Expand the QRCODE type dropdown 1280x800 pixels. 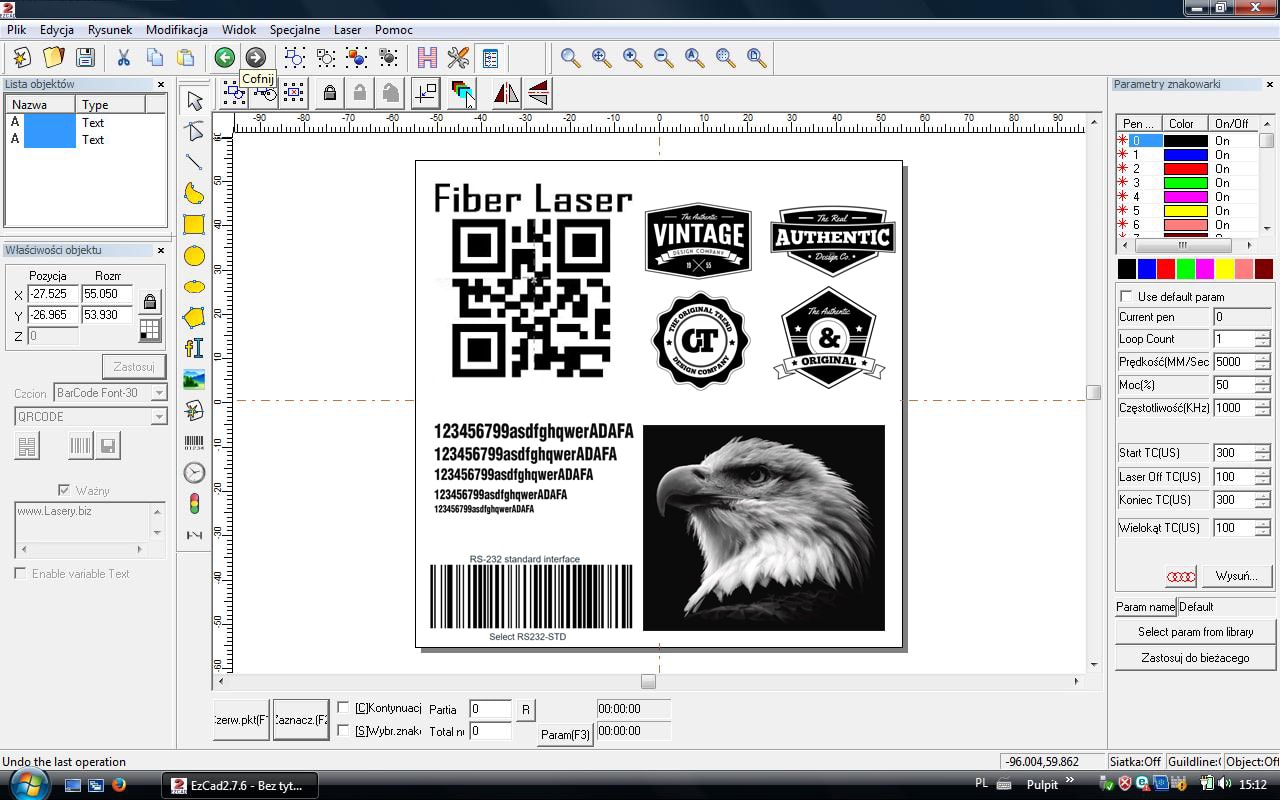pos(159,417)
